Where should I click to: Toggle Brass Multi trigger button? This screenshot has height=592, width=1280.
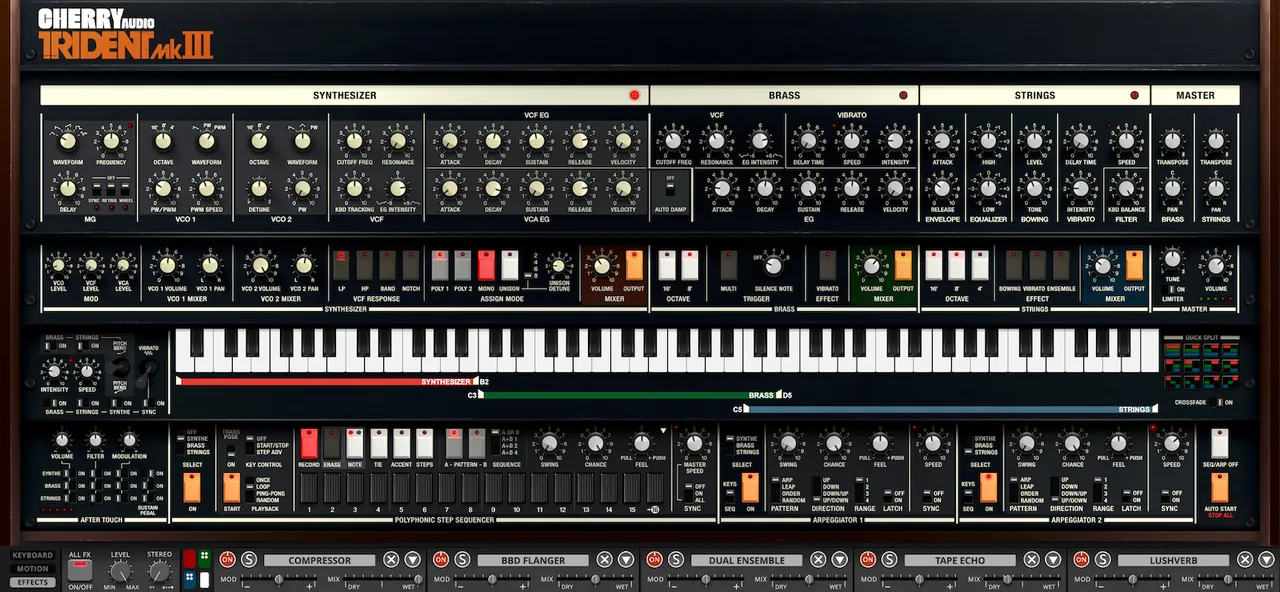(729, 265)
